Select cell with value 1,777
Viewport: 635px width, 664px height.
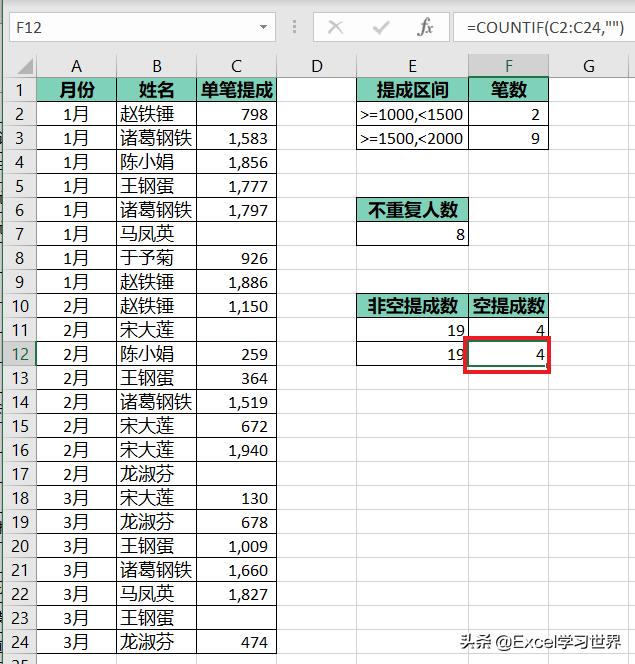point(236,186)
